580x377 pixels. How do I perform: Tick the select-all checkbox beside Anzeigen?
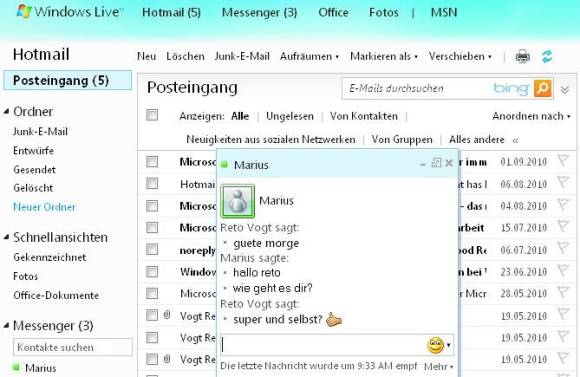[x=152, y=115]
